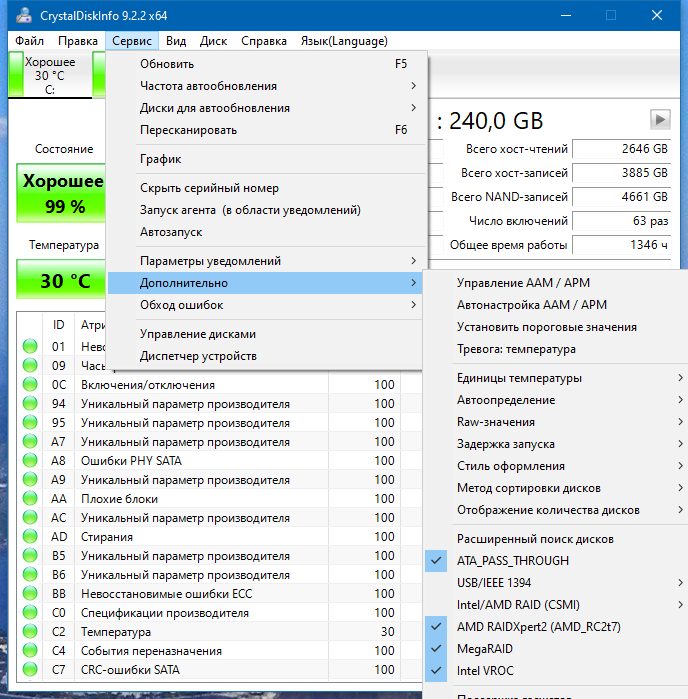
Task: Click status indicator next to Температура attribute C2
Action: pyautogui.click(x=30, y=631)
